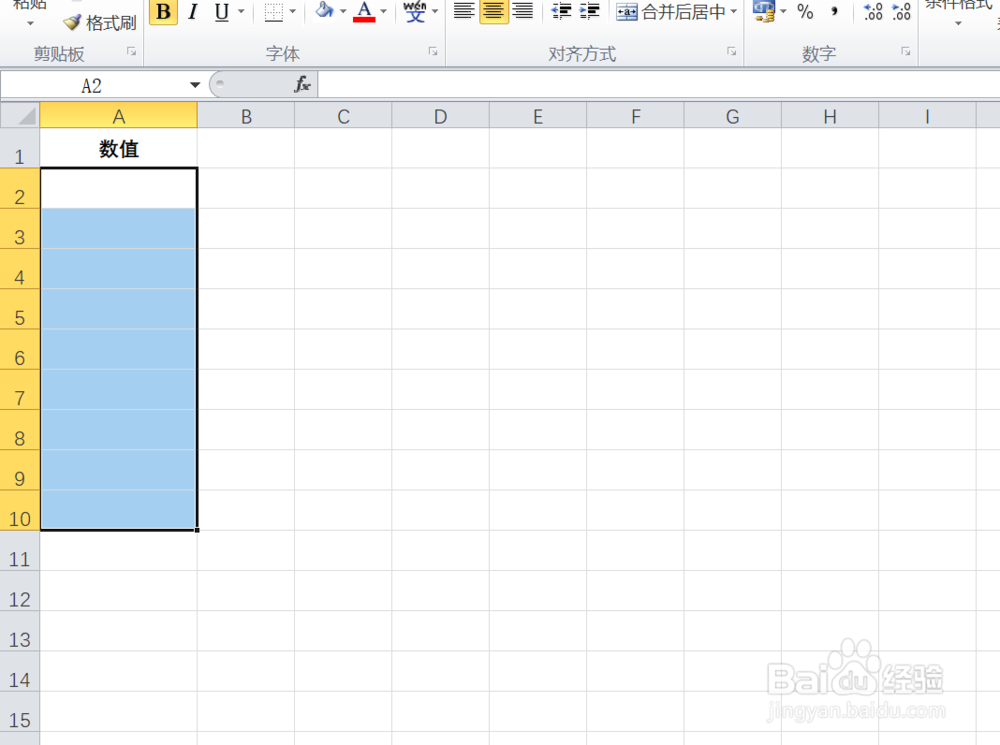Click Merge and Center (合并后居中)

pos(671,11)
